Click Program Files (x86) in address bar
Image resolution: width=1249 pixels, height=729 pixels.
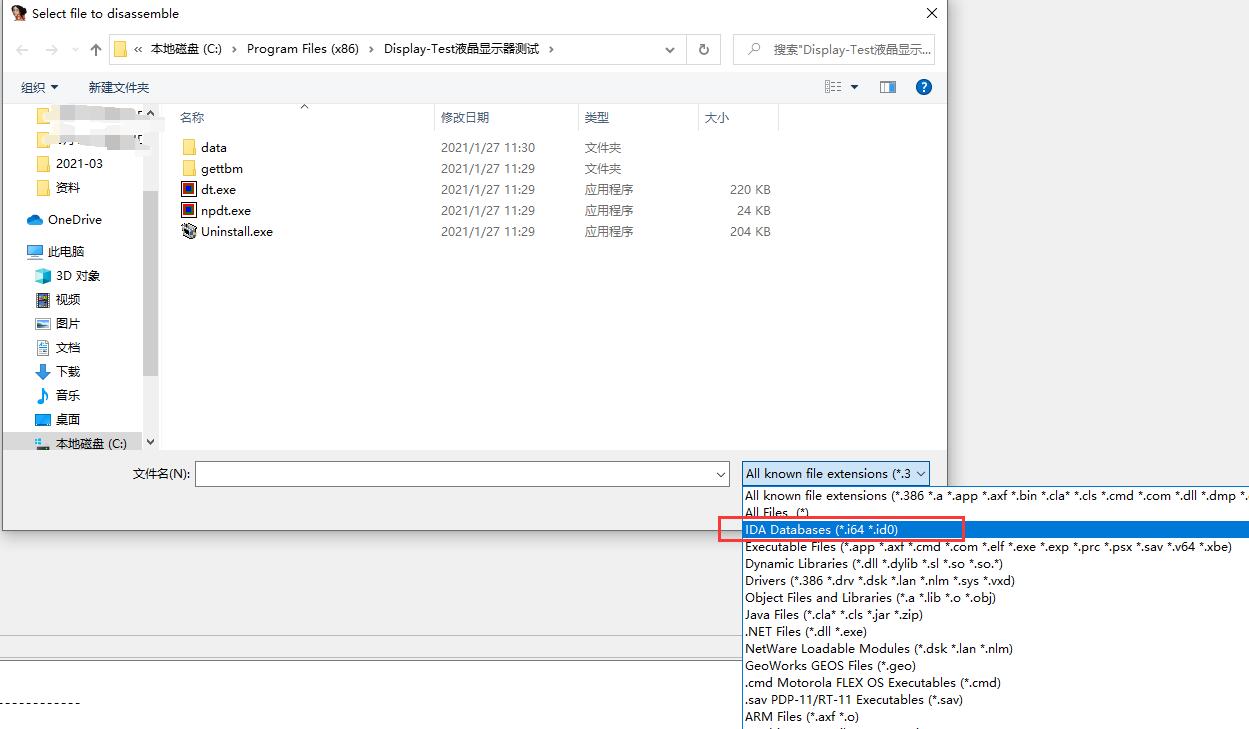(302, 49)
